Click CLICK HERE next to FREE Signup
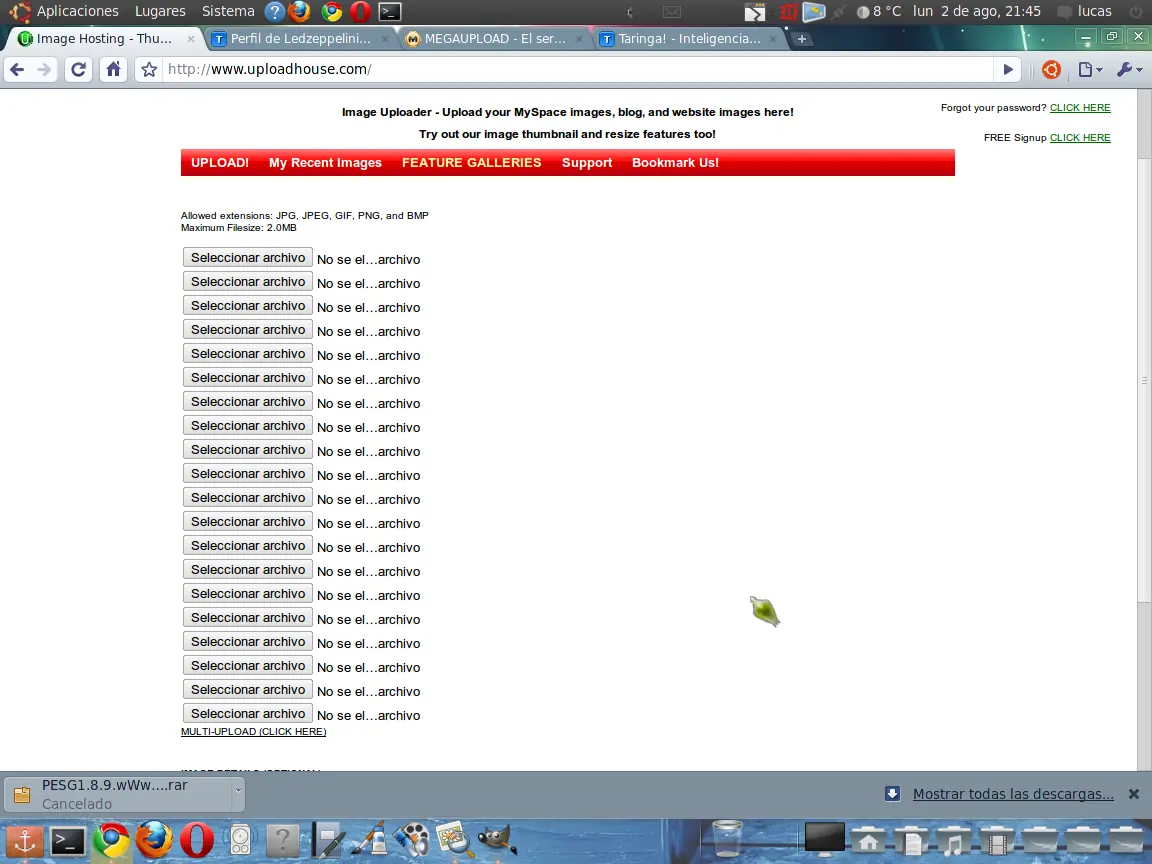Viewport: 1152px width, 864px height. click(x=1080, y=138)
